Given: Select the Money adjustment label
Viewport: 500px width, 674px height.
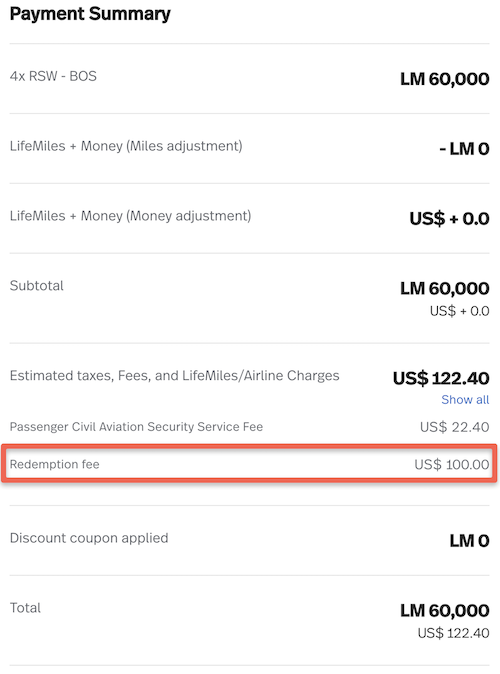Looking at the screenshot, I should [x=130, y=216].
